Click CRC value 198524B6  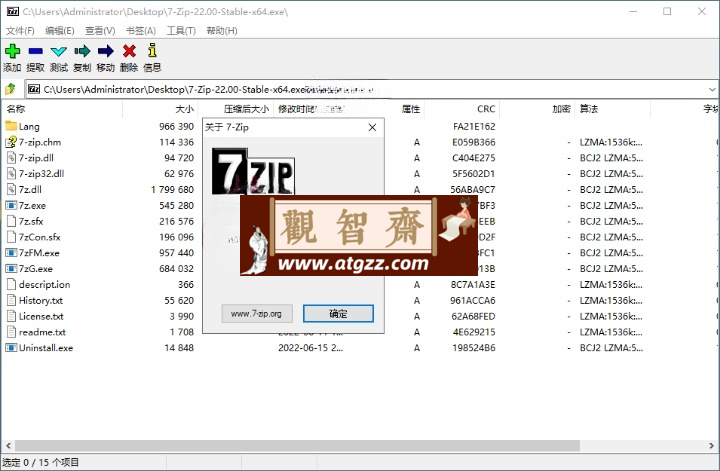pyautogui.click(x=474, y=348)
